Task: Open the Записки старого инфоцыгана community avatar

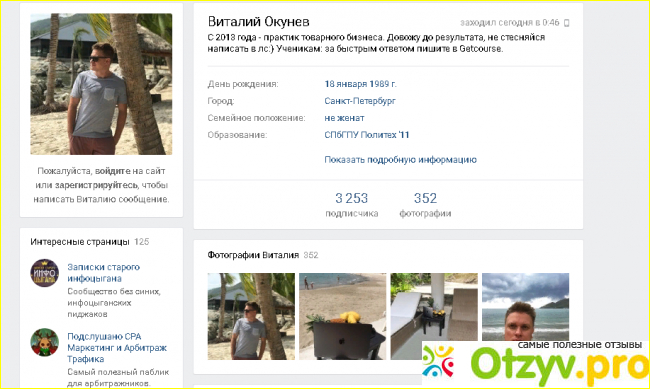Action: tap(45, 273)
